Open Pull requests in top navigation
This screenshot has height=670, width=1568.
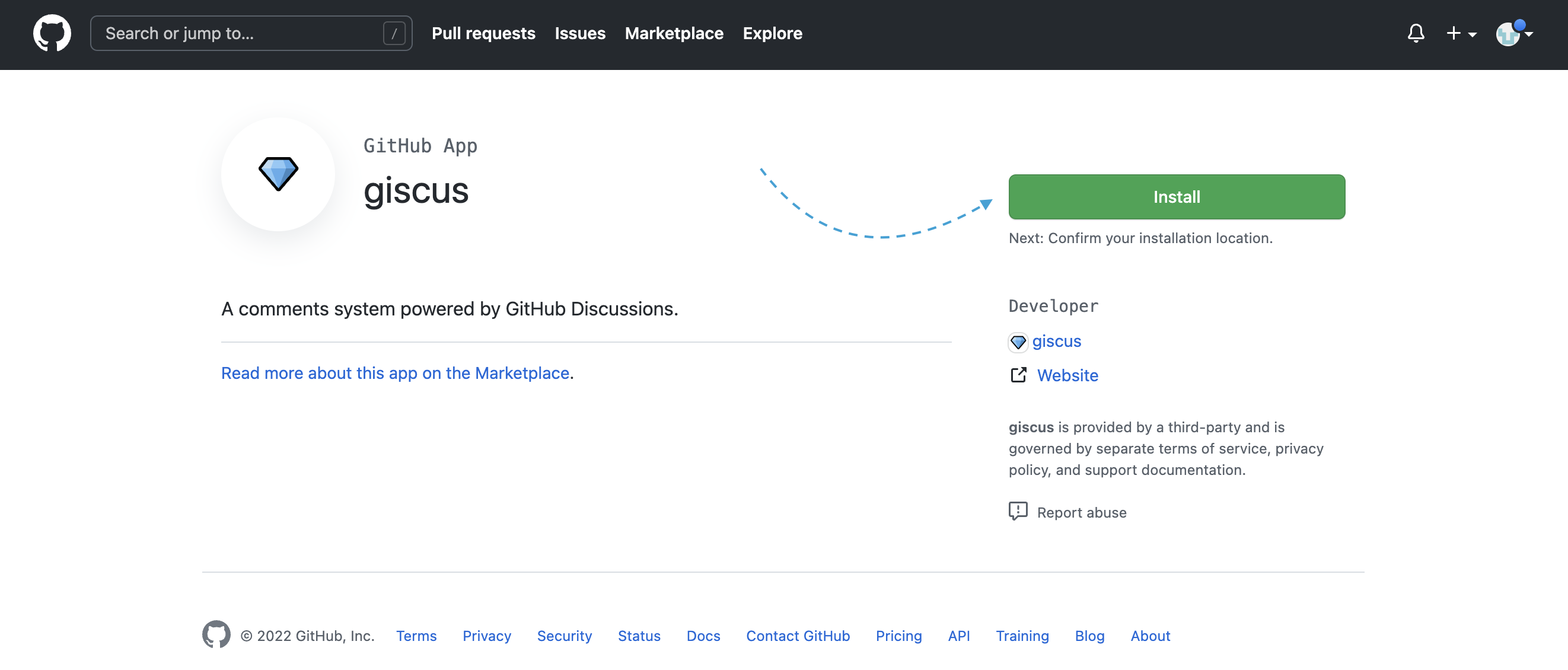tap(483, 33)
